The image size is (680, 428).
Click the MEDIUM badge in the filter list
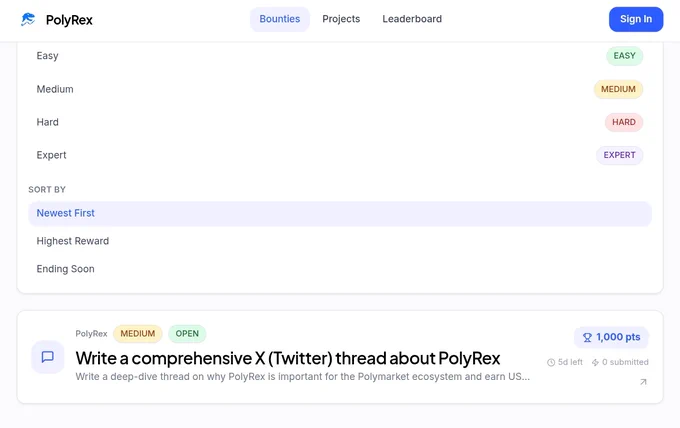(618, 89)
